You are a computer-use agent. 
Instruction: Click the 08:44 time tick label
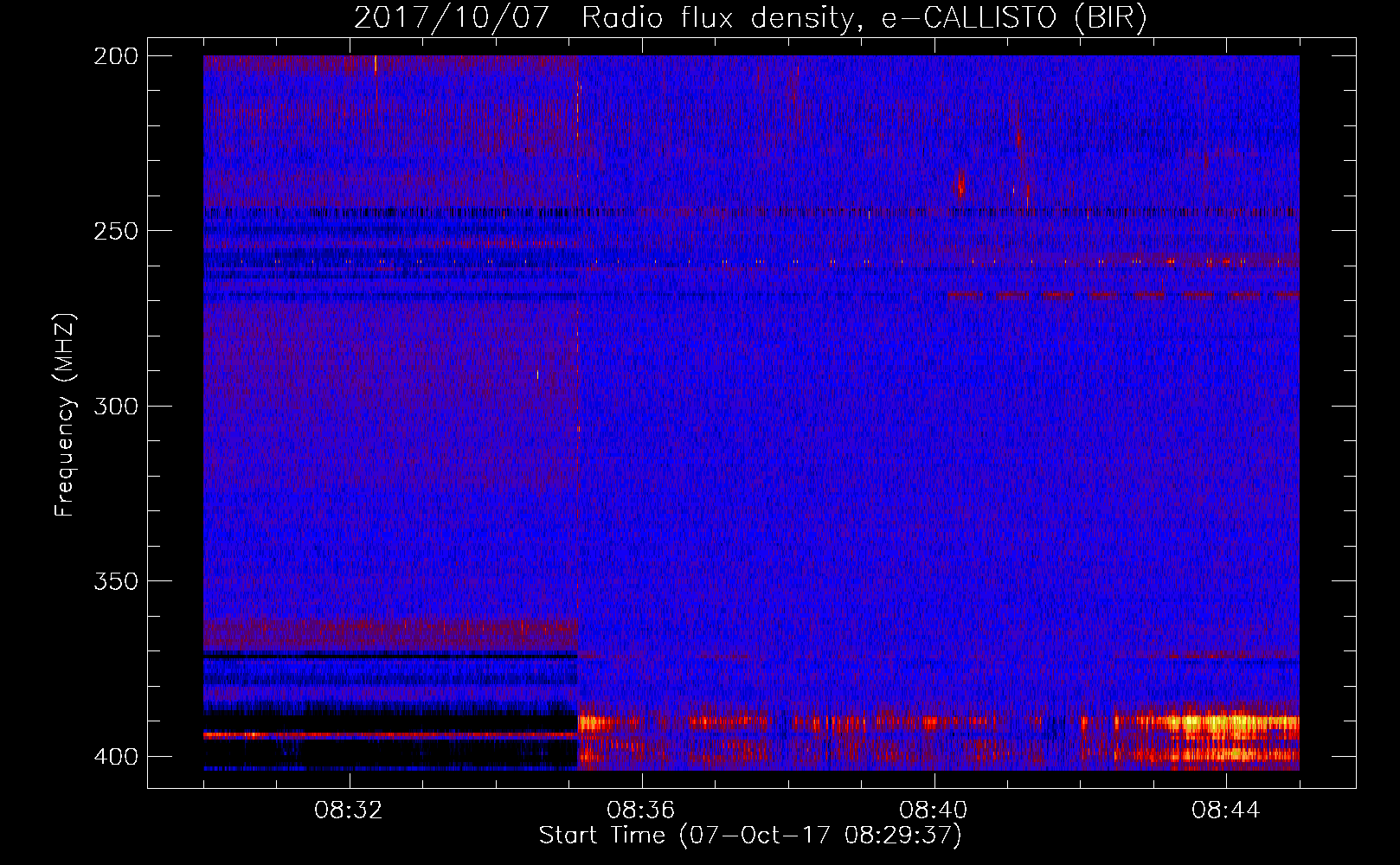pyautogui.click(x=1226, y=811)
